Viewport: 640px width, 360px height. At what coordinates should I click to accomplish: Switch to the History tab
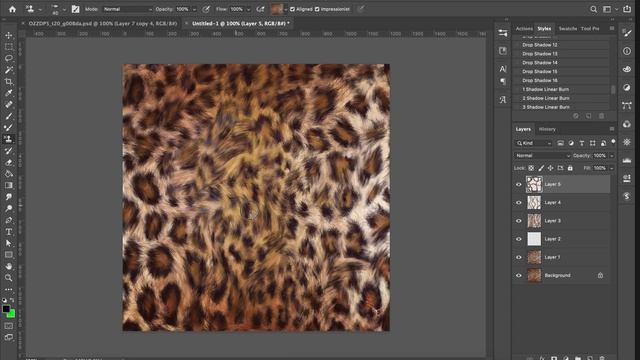tap(547, 129)
